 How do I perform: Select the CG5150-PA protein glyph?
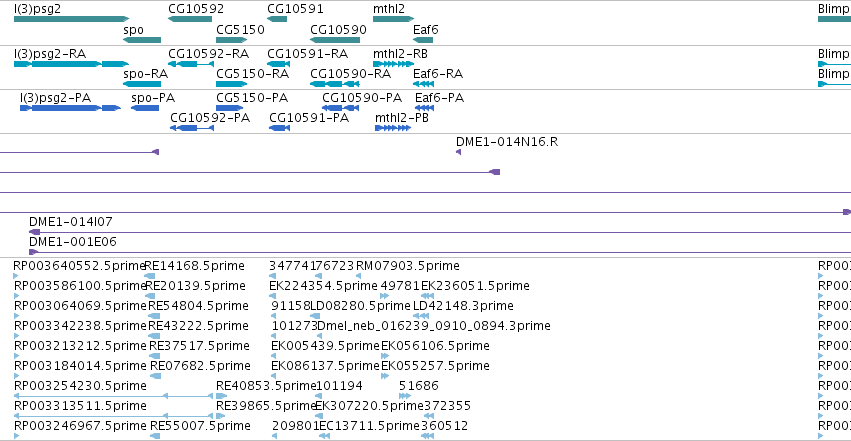click(230, 108)
